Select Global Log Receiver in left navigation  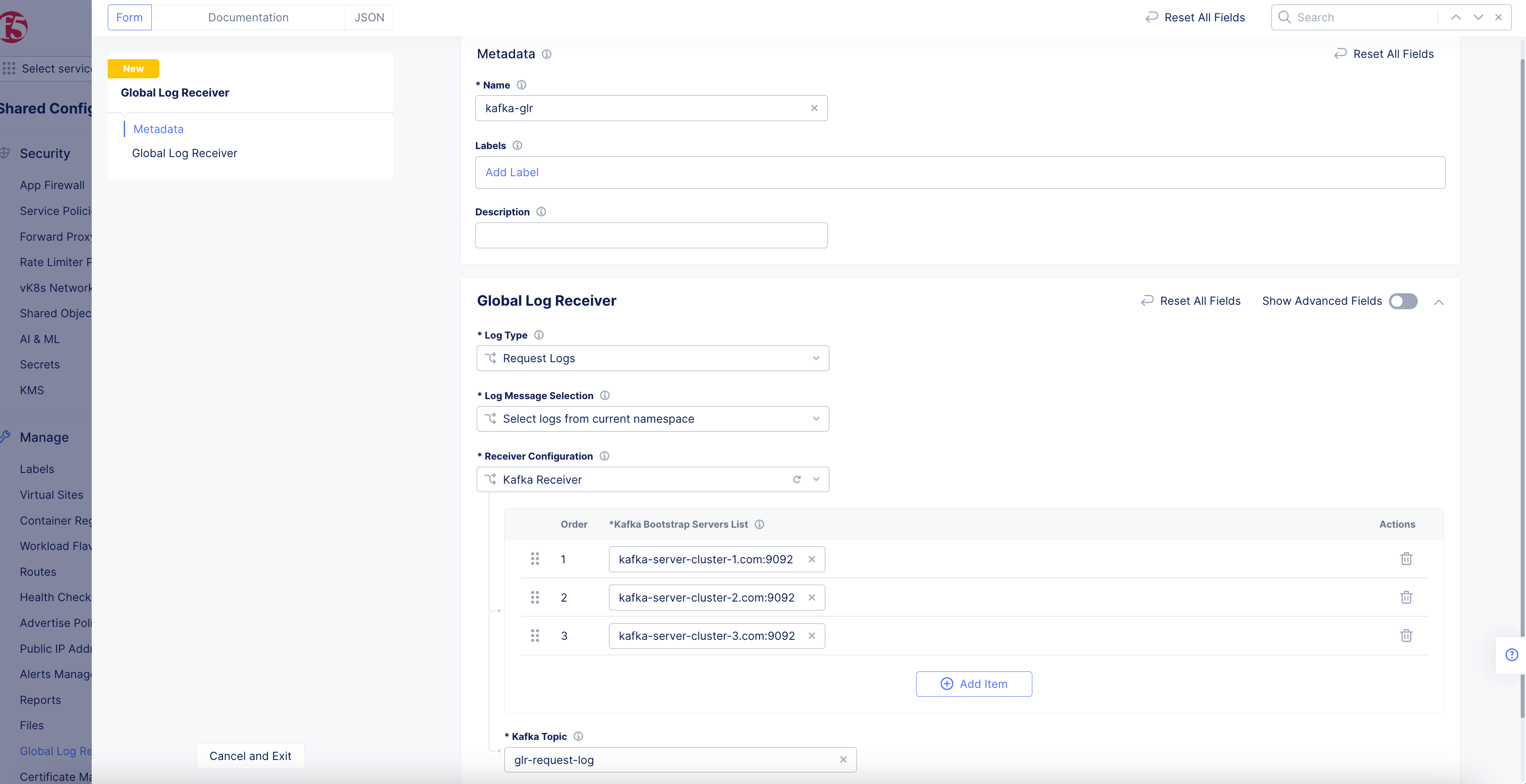click(184, 153)
